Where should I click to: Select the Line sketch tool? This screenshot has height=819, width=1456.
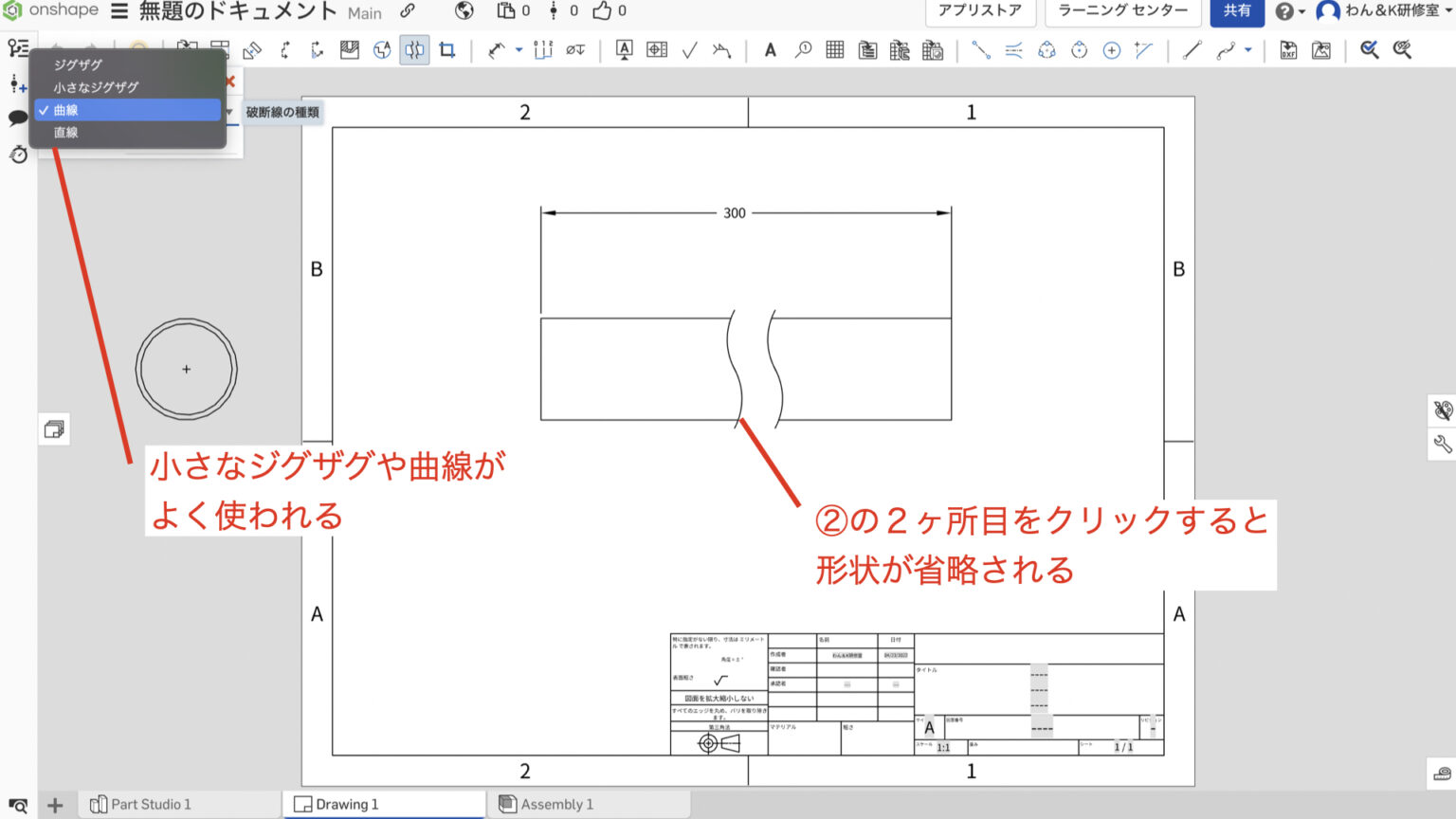point(1192,50)
